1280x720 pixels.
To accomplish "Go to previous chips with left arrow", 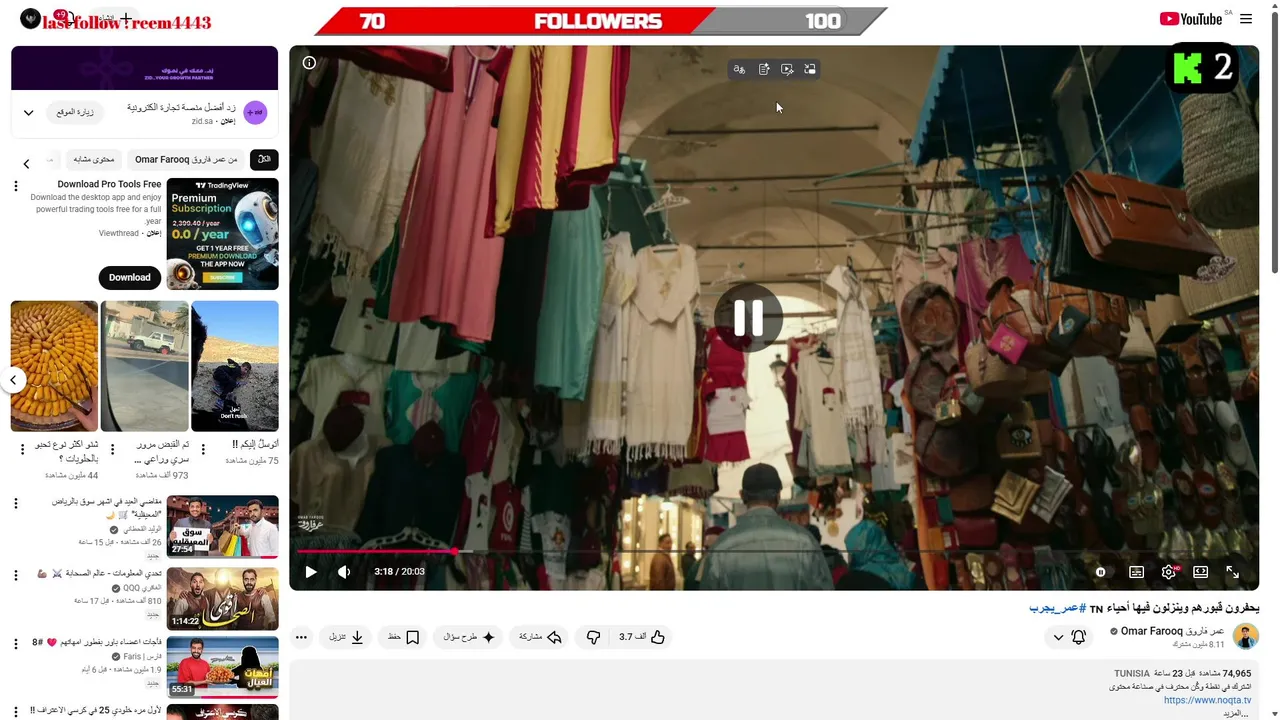I will (x=27, y=163).
